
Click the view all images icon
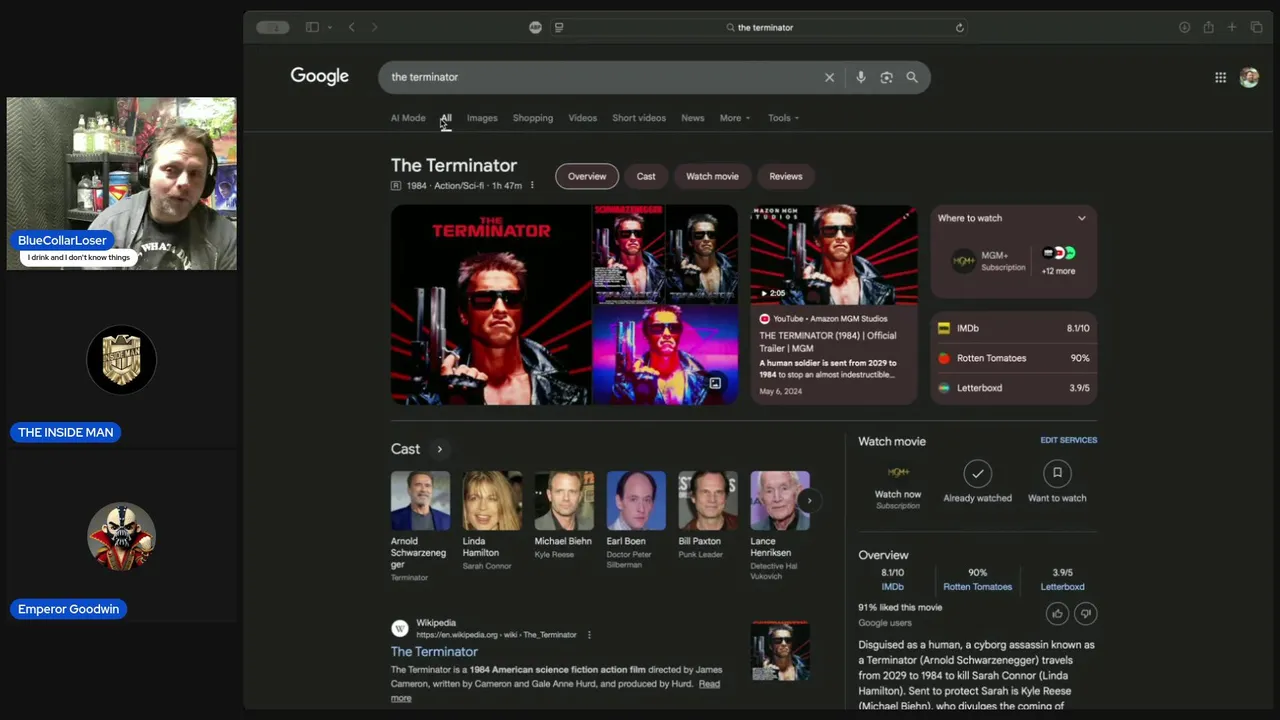tap(715, 383)
